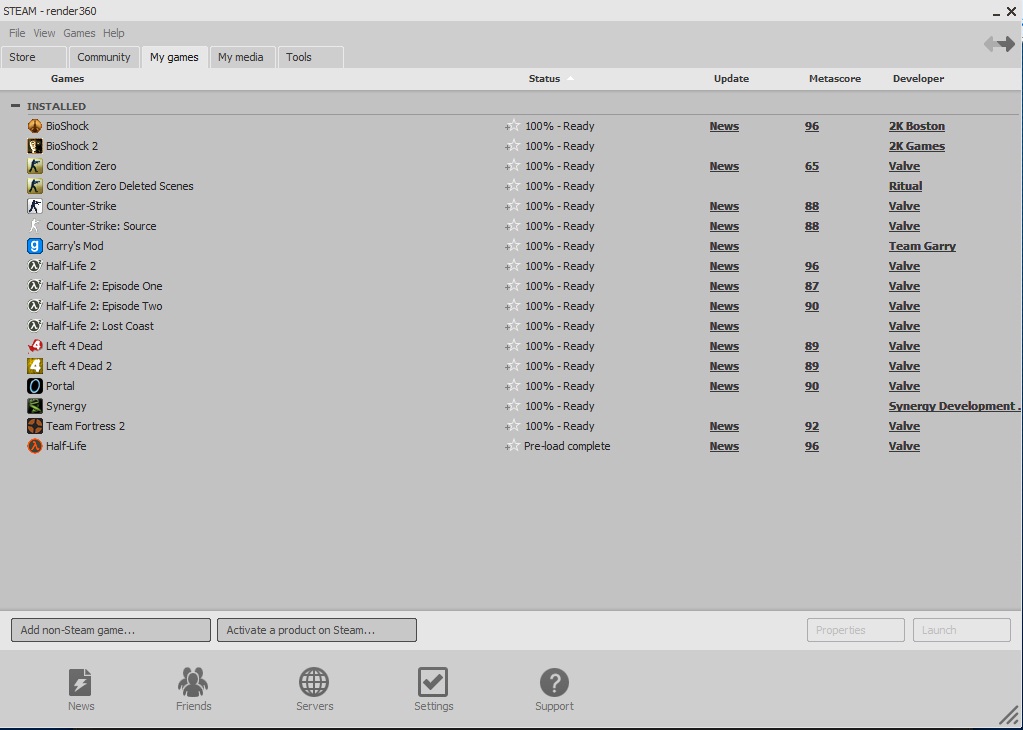Open Metascore 92 for Team Fortress 2
This screenshot has width=1023, height=730.
pos(812,426)
